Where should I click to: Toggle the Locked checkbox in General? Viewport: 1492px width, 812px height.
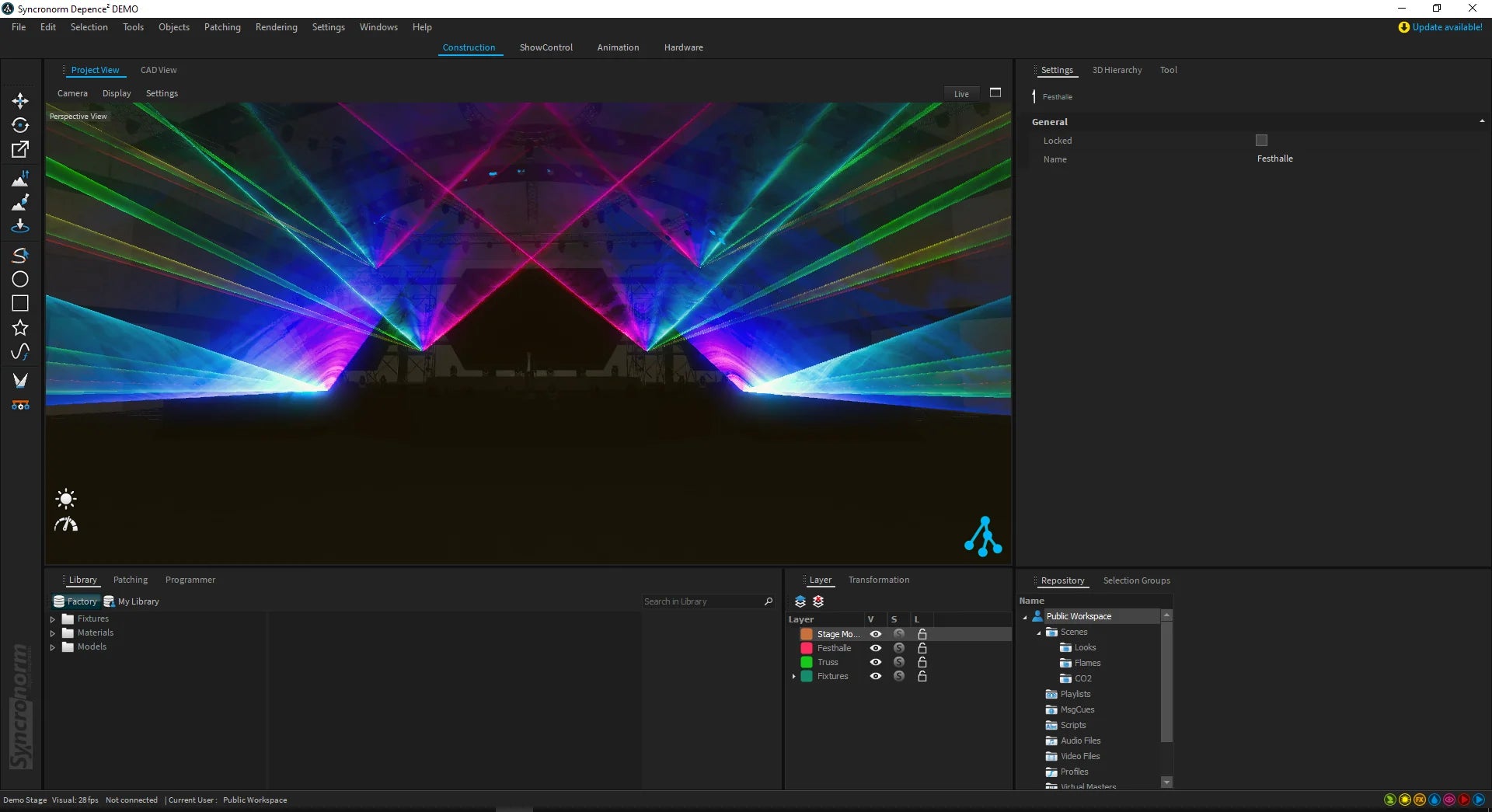coord(1261,141)
